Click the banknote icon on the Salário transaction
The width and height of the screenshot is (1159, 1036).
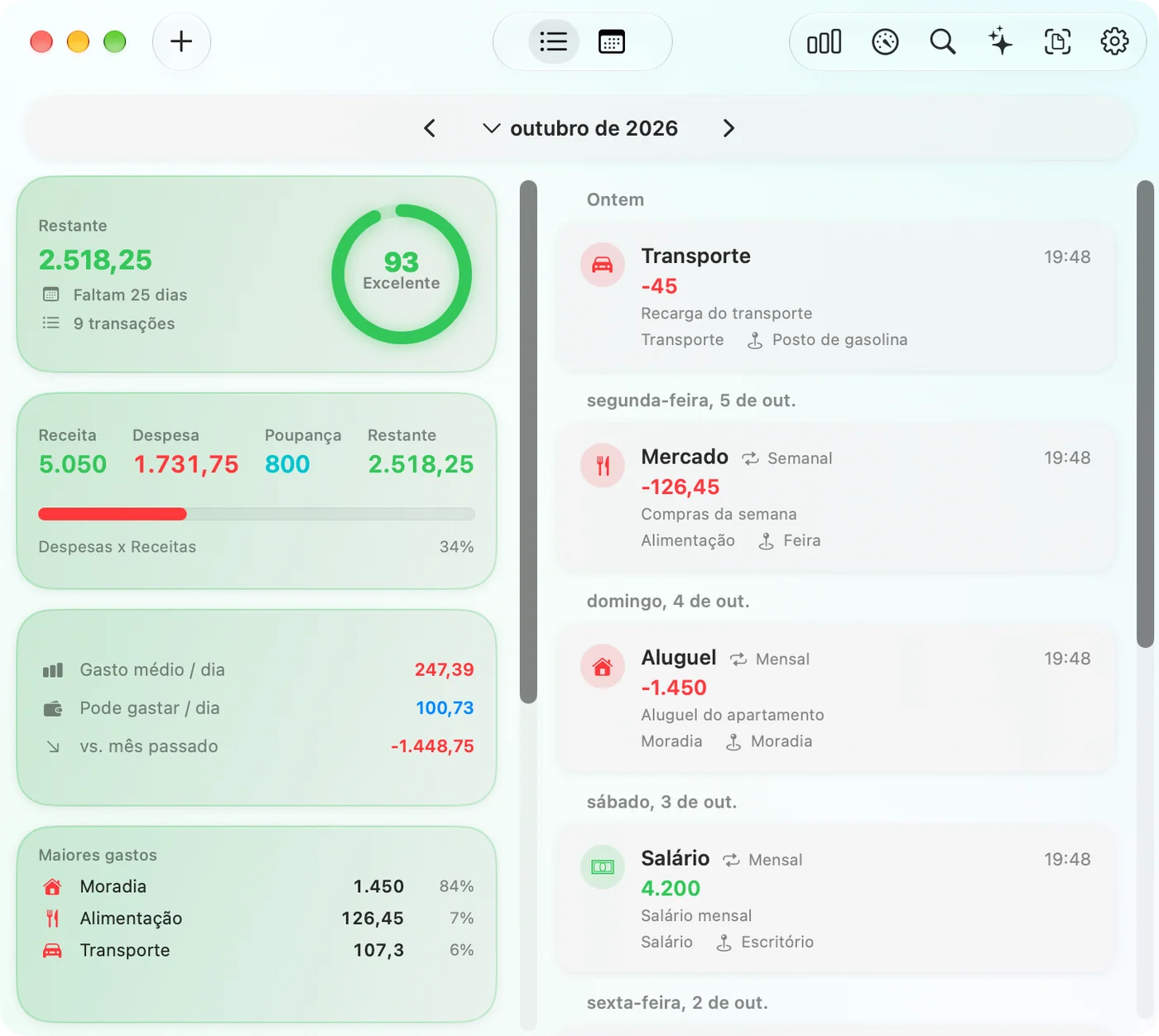(603, 867)
